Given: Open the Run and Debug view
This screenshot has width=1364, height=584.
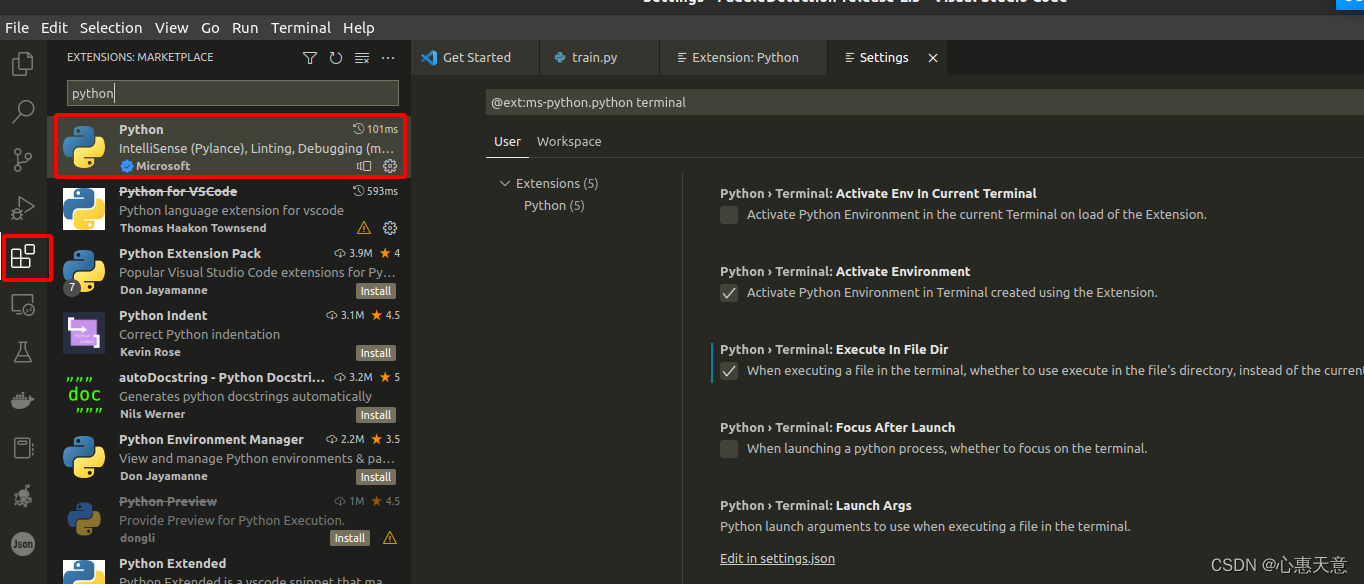Looking at the screenshot, I should [22, 208].
